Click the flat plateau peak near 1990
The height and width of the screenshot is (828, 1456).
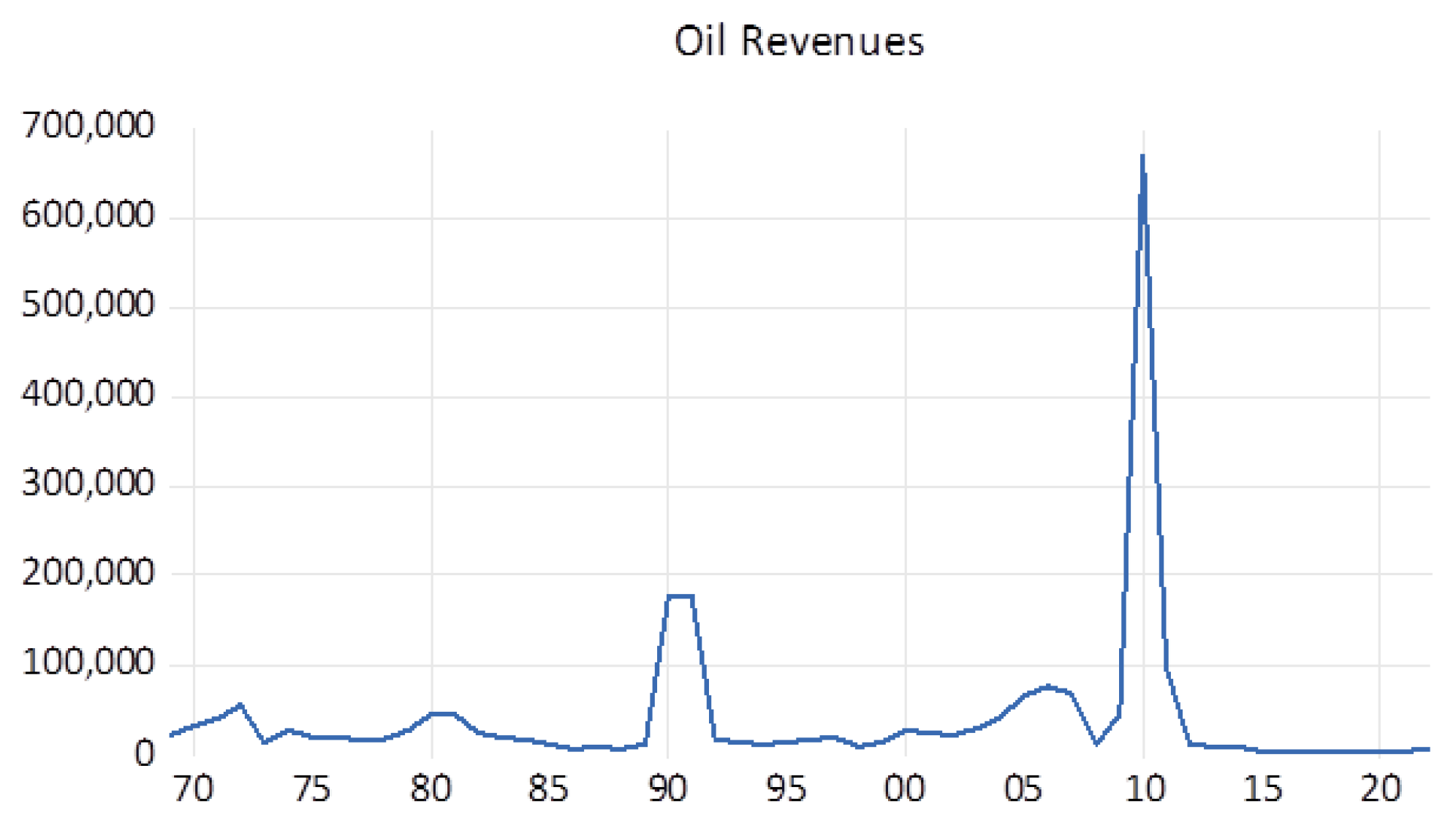click(680, 596)
